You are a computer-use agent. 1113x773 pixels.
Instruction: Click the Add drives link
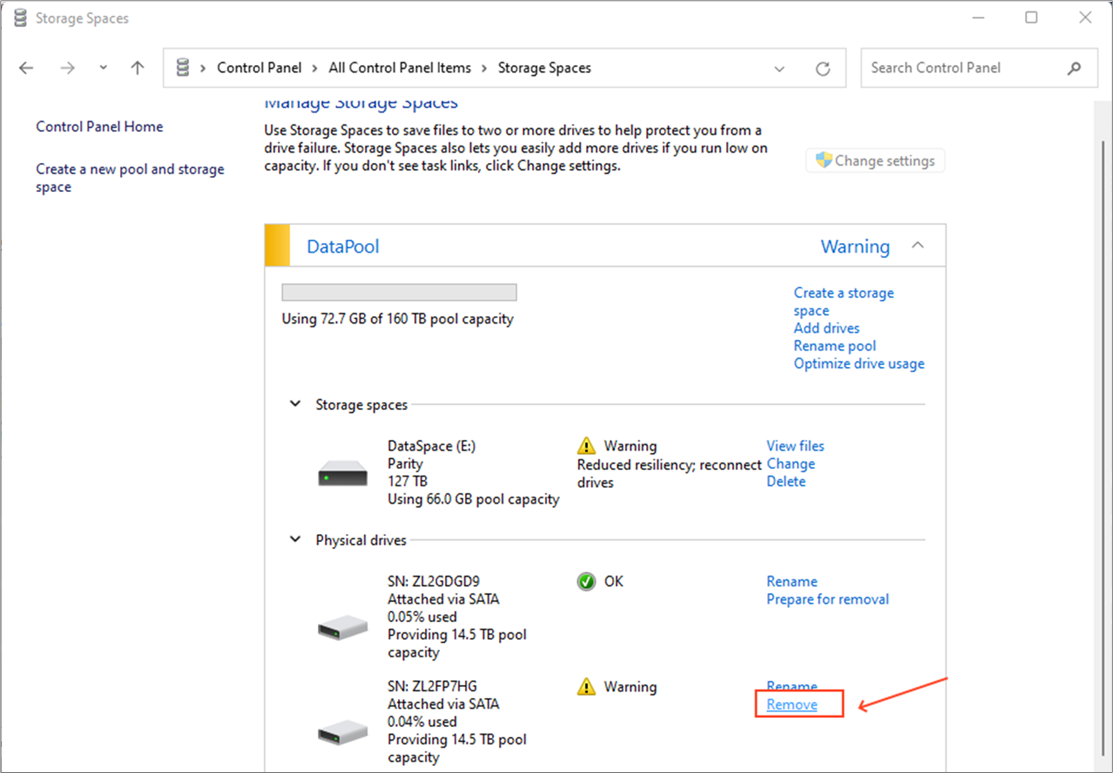[x=826, y=328]
